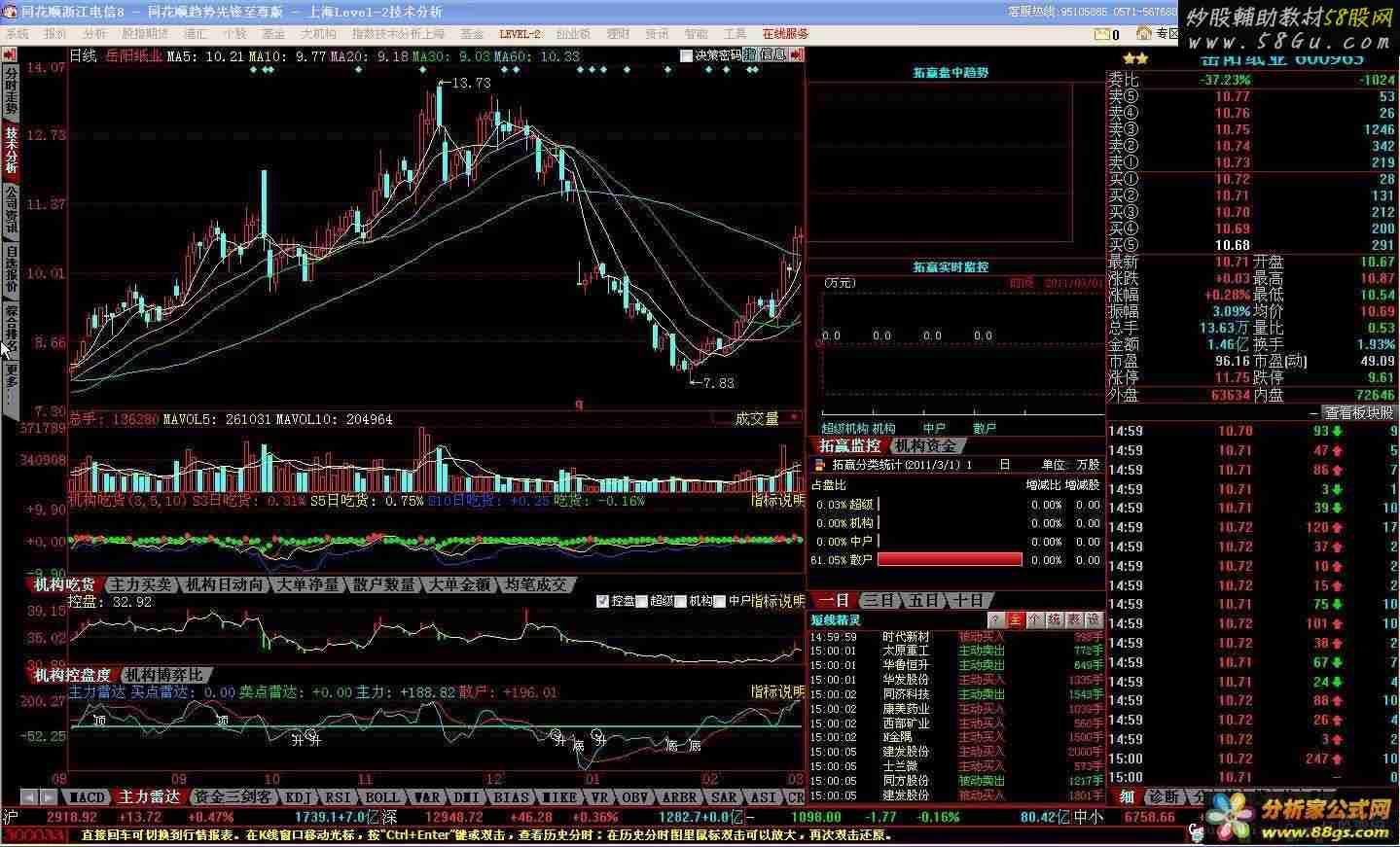Select the 资金三剑客 indicator tab
Screen dimensions: 1400x847
233,796
